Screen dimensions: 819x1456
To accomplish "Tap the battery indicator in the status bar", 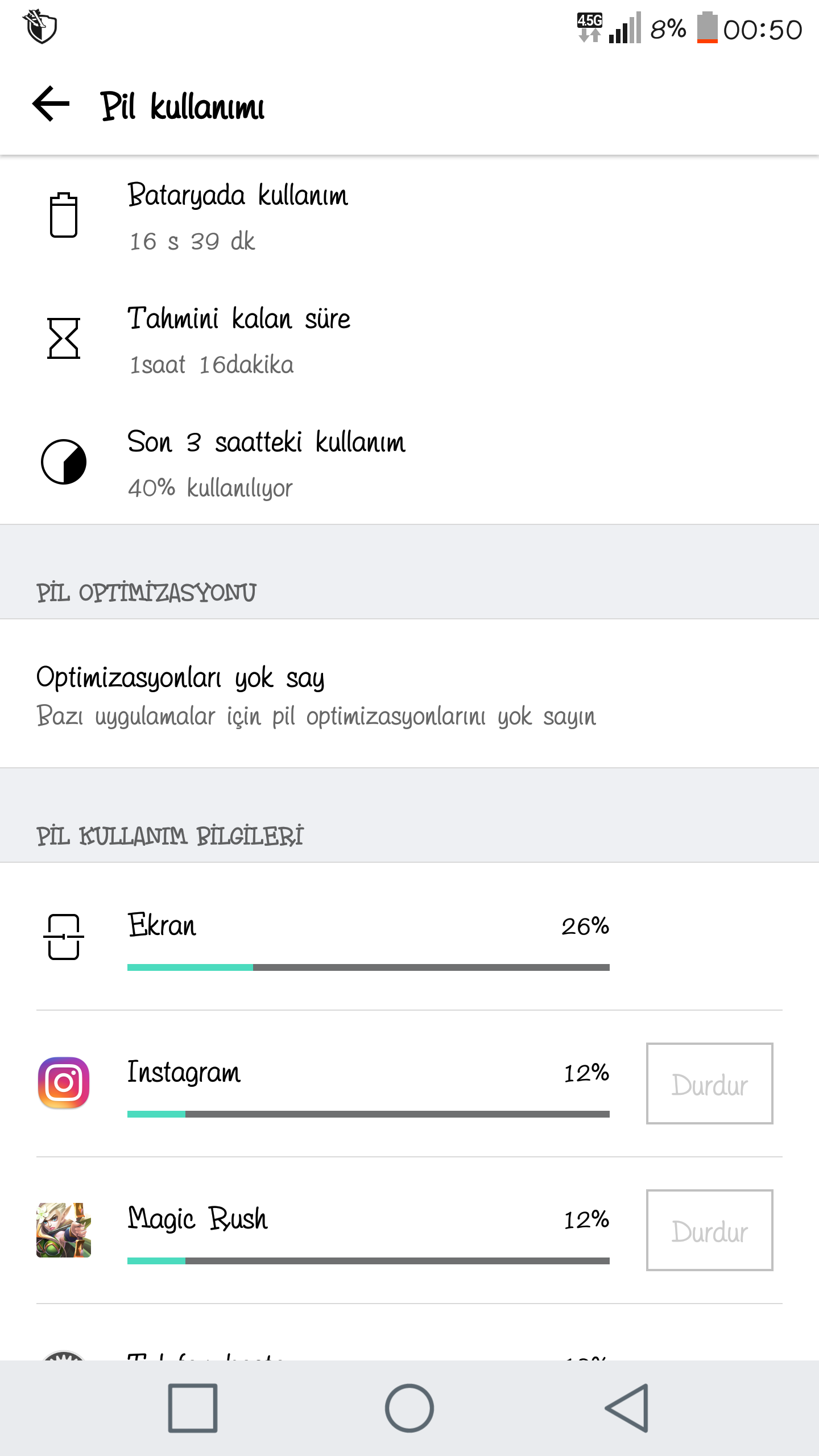I will 707,28.
